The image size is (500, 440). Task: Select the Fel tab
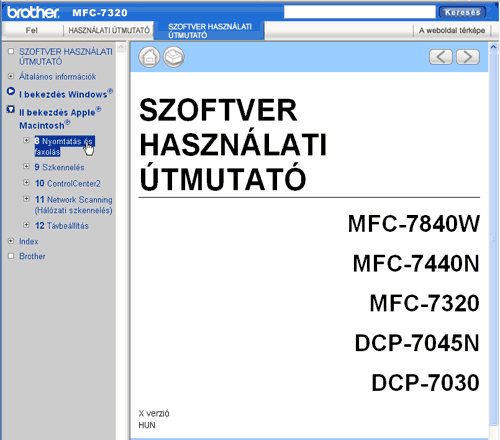32,30
